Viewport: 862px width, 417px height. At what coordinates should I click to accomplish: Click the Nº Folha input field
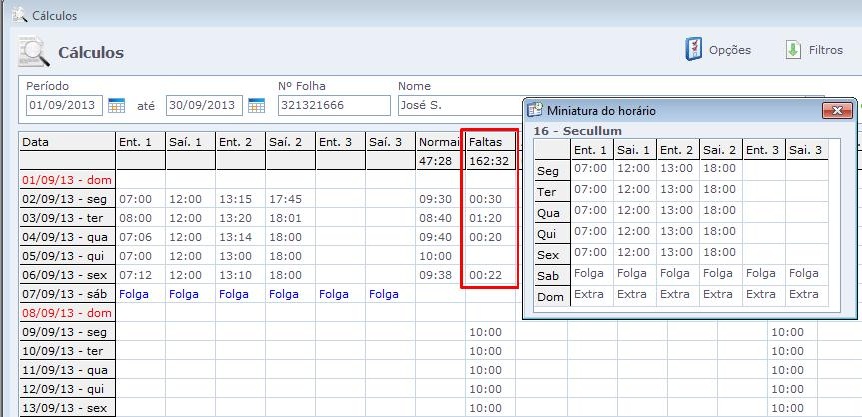(333, 105)
